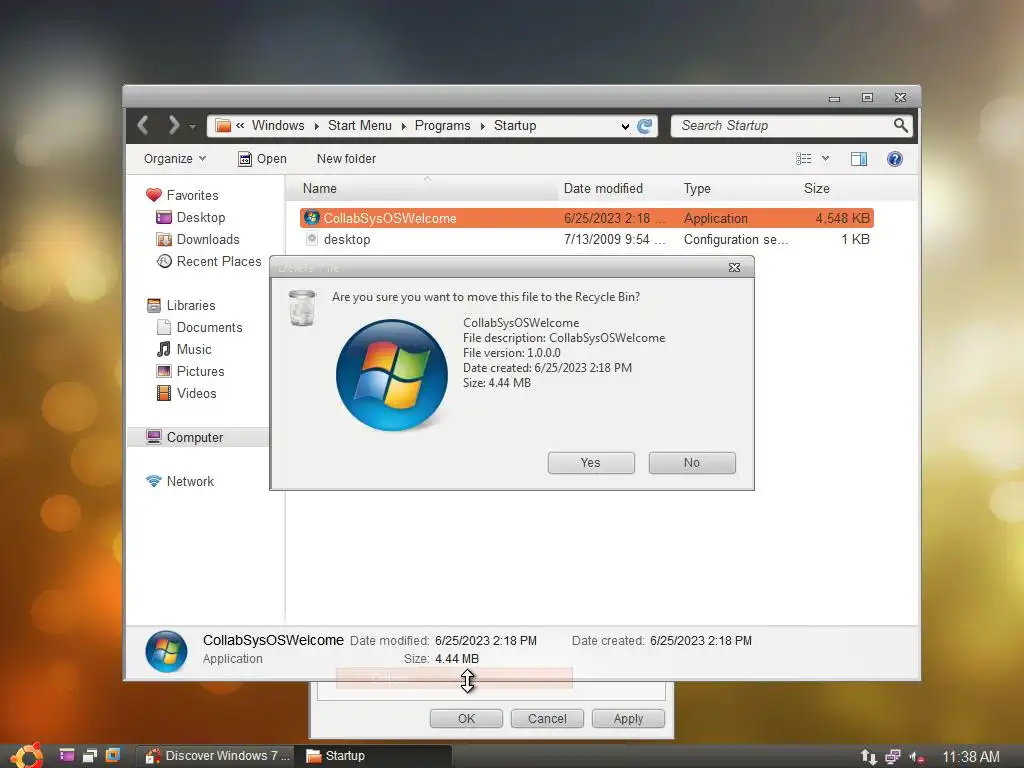Click Open in the toolbar
This screenshot has height=768, width=1024.
pos(262,159)
